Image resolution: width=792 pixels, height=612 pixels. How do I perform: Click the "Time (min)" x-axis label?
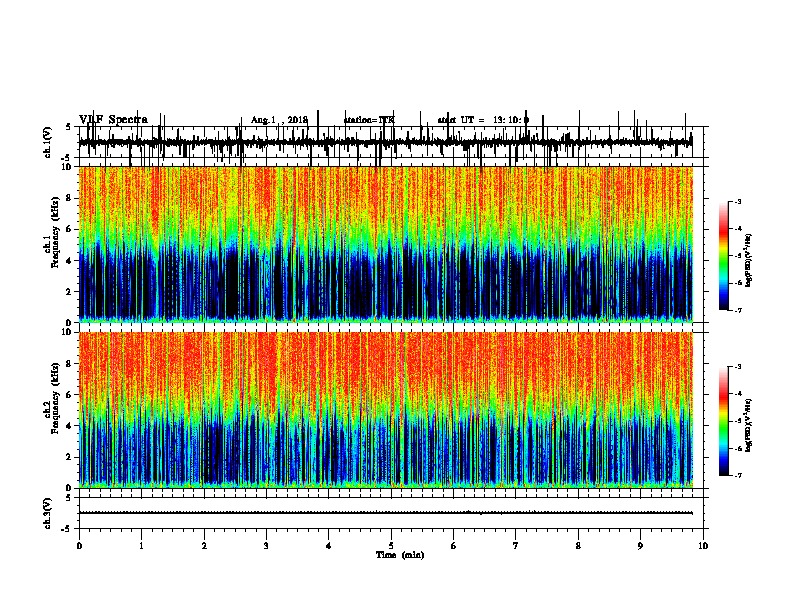(x=400, y=555)
